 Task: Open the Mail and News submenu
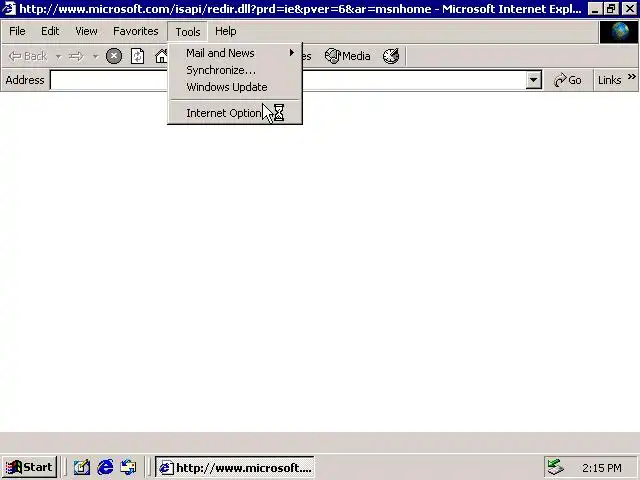(x=235, y=53)
